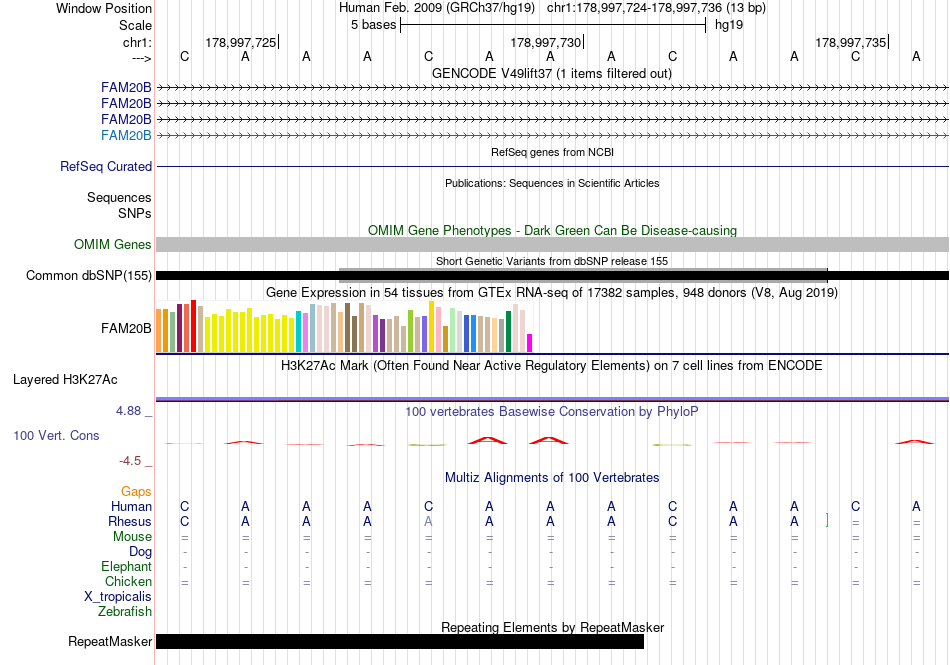Open the OMIM Gene Phenotypes track title
Screen dimensions: 950x665
552,231
